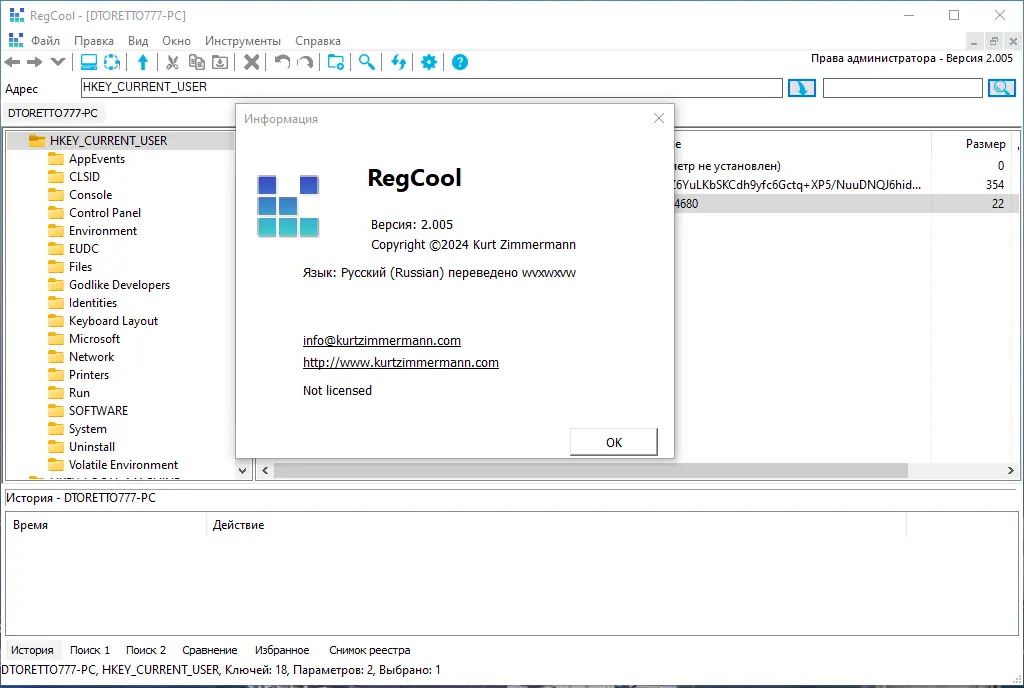Screen dimensions: 1024x688
Task: Select the DTORETTO777-PC connection tab
Action: [x=53, y=113]
